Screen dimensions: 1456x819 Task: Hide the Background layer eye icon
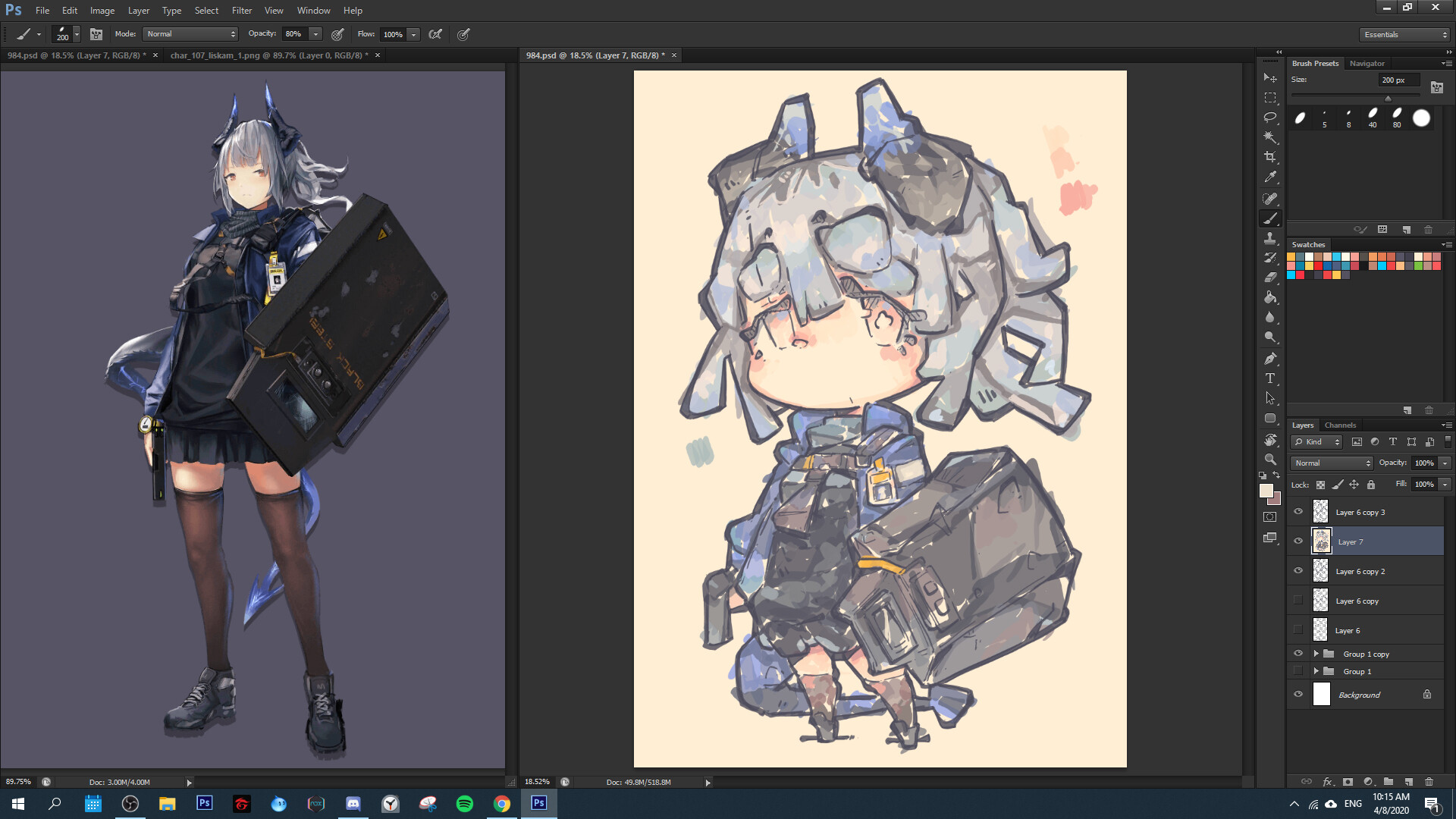(x=1298, y=695)
